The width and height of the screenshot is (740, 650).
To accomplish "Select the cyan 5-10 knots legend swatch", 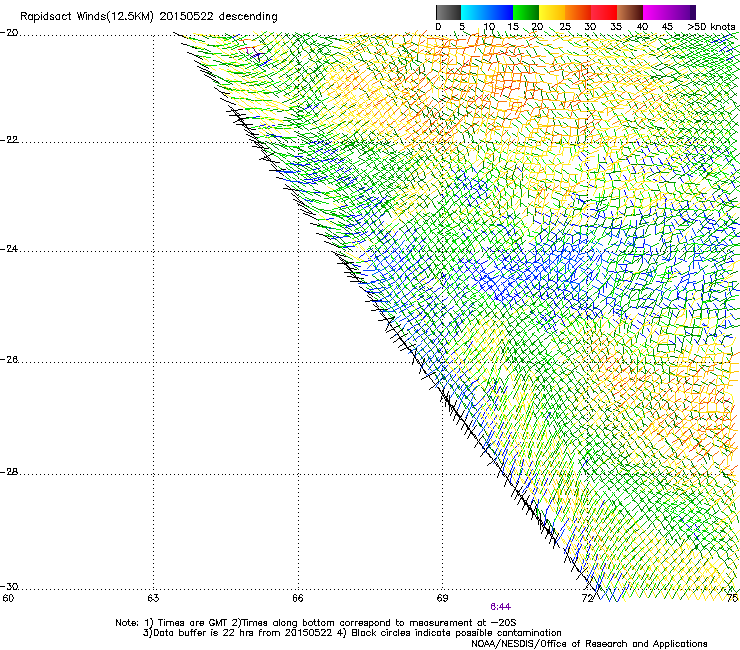I will pyautogui.click(x=474, y=12).
